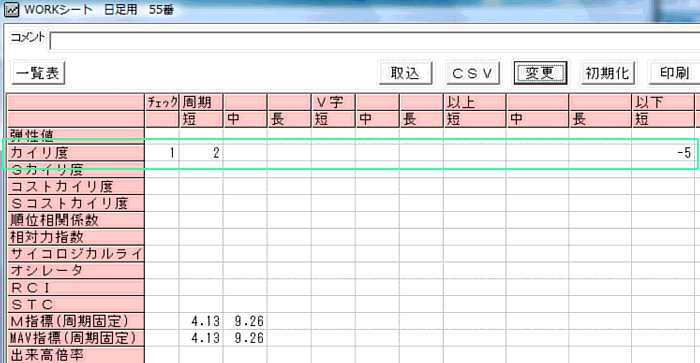700x363 pixels.
Task: Click the WORK sheet window title icon
Action: coord(11,9)
